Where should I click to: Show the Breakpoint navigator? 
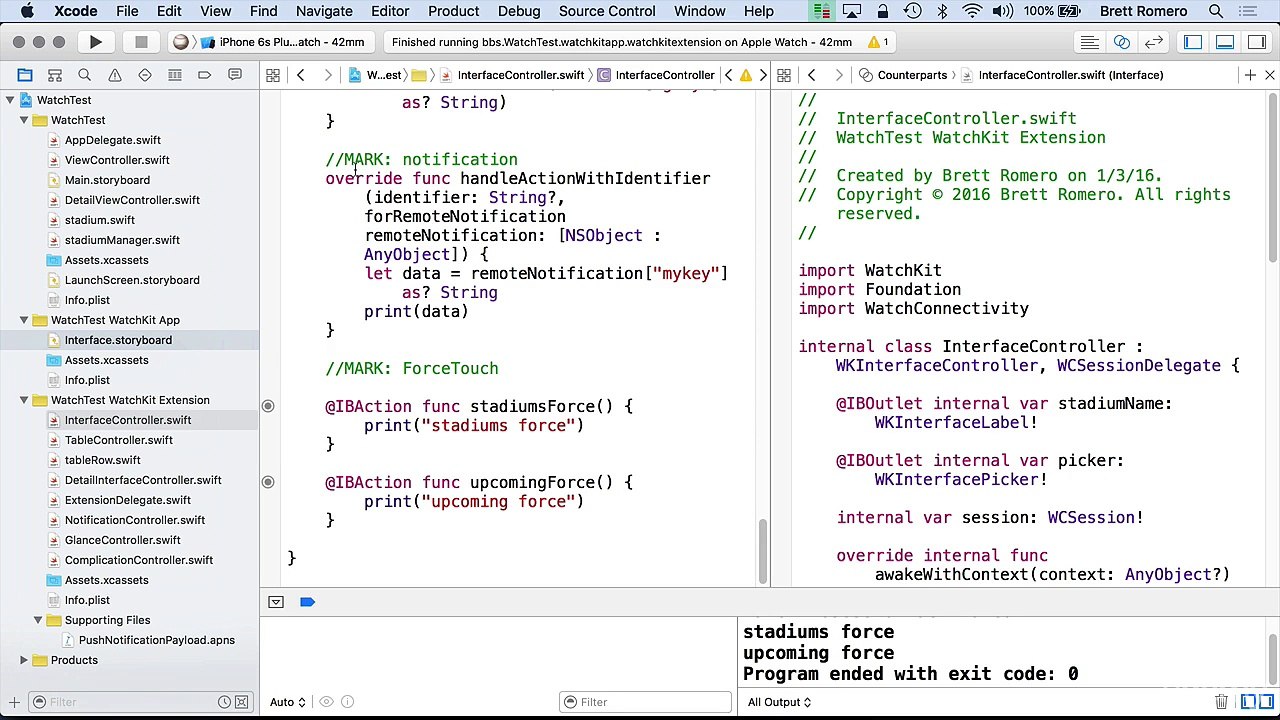[x=204, y=75]
